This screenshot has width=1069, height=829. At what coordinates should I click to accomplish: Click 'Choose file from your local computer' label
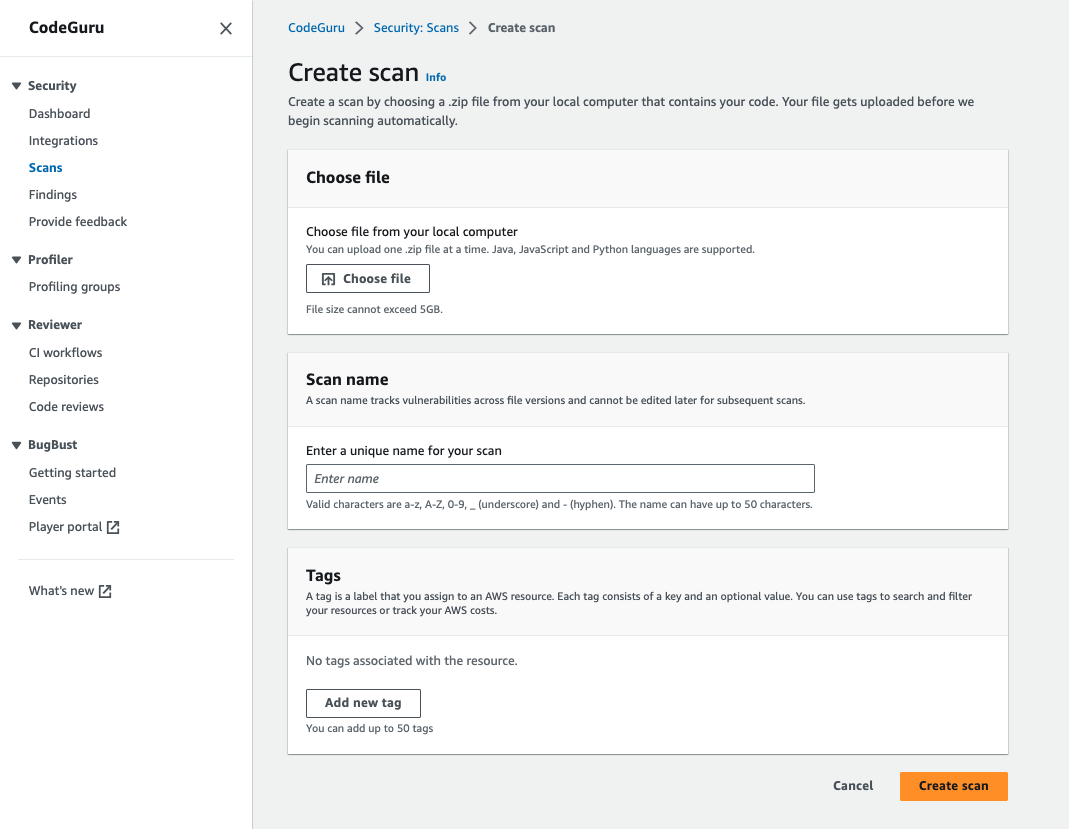(x=412, y=232)
